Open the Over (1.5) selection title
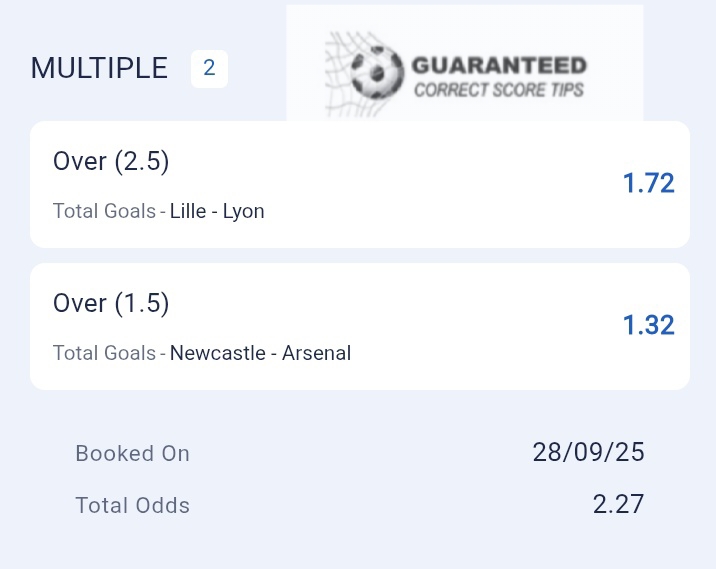Viewport: 716px width, 569px height. (x=110, y=304)
